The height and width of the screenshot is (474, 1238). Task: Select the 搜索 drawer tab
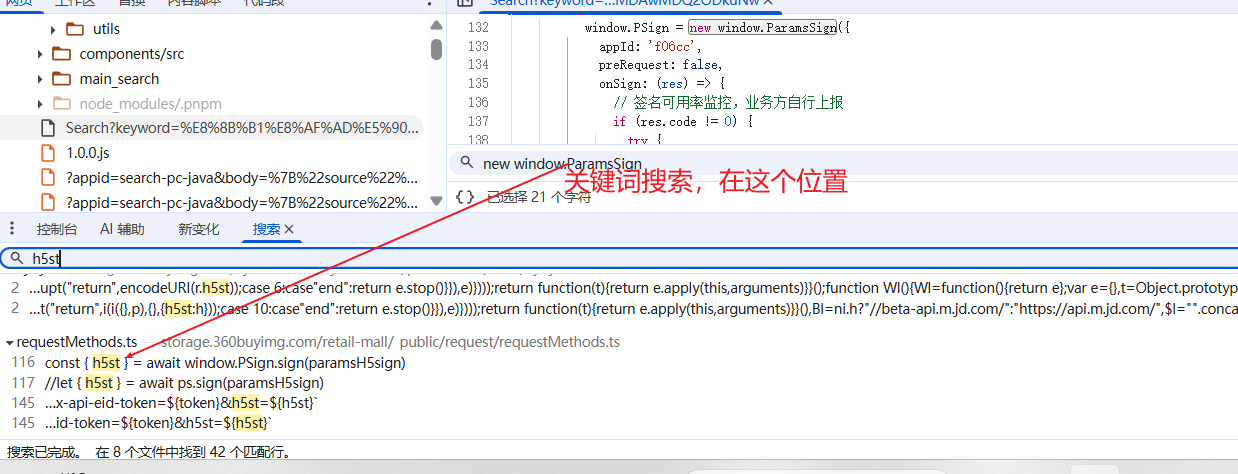(267, 229)
